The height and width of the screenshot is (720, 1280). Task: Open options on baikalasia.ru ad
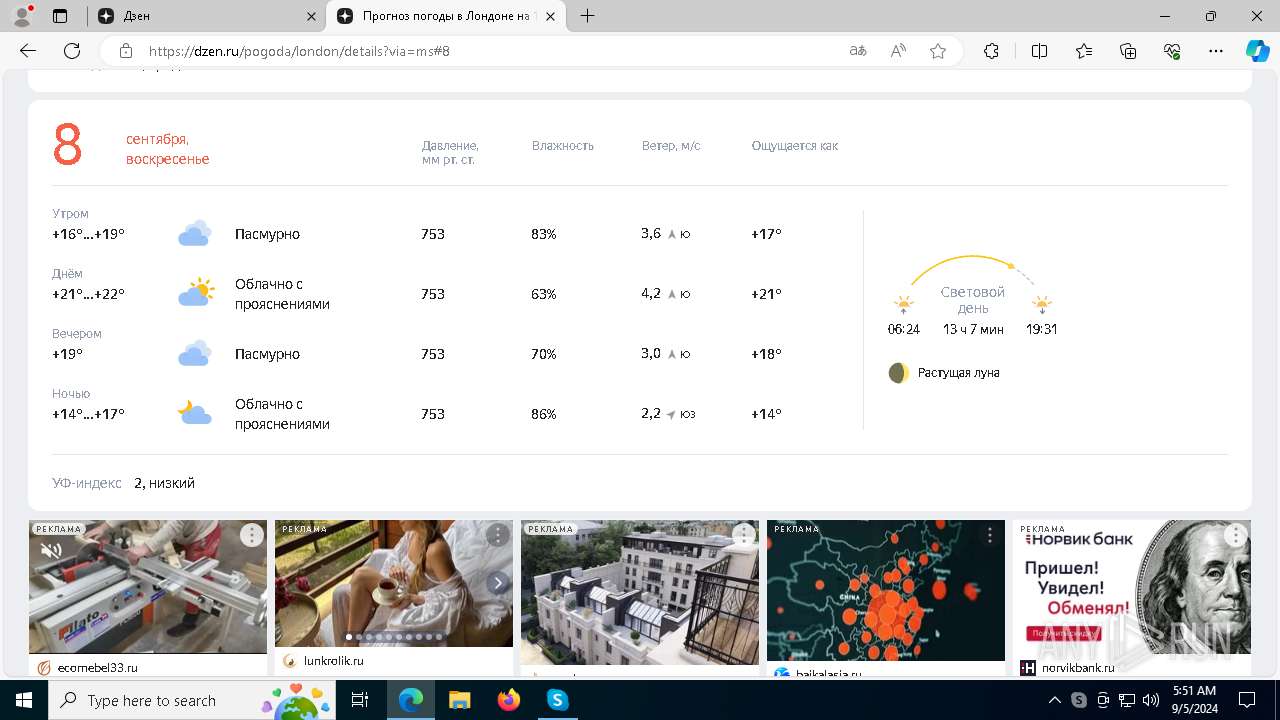coord(989,536)
